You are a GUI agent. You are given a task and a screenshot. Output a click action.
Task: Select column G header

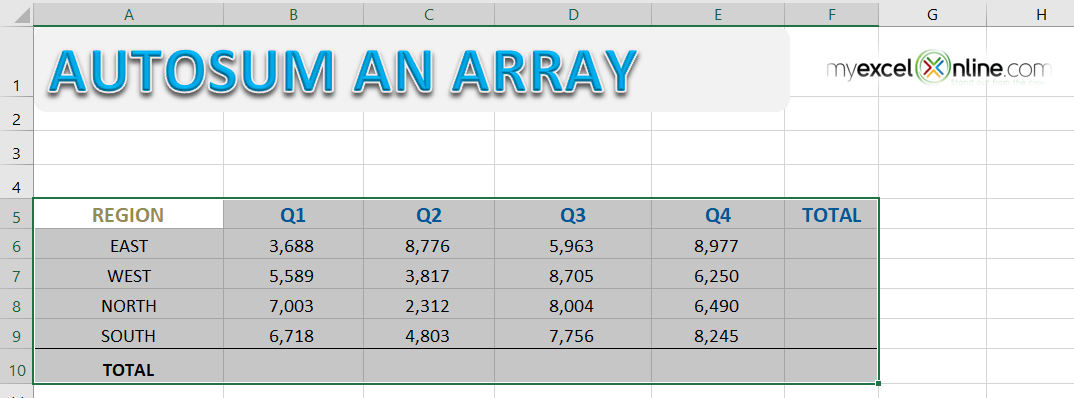[x=932, y=14]
